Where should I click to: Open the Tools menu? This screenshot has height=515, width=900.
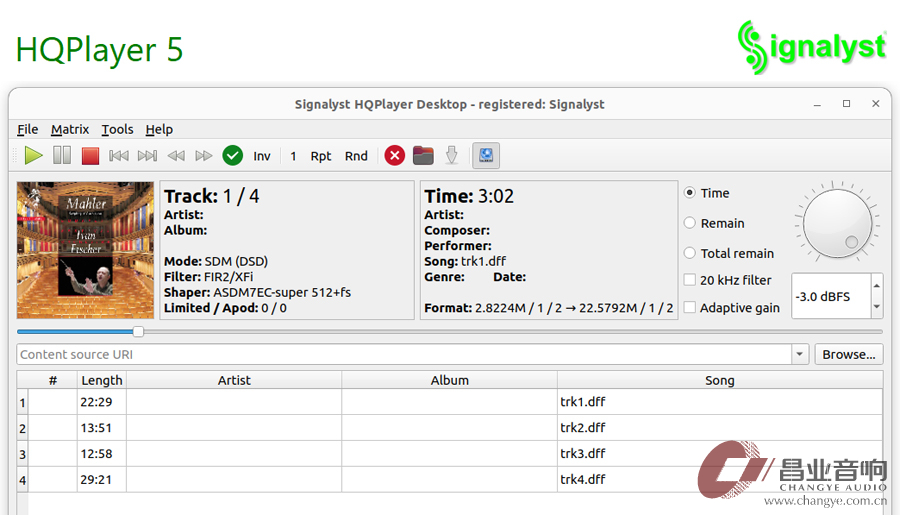[x=118, y=130]
